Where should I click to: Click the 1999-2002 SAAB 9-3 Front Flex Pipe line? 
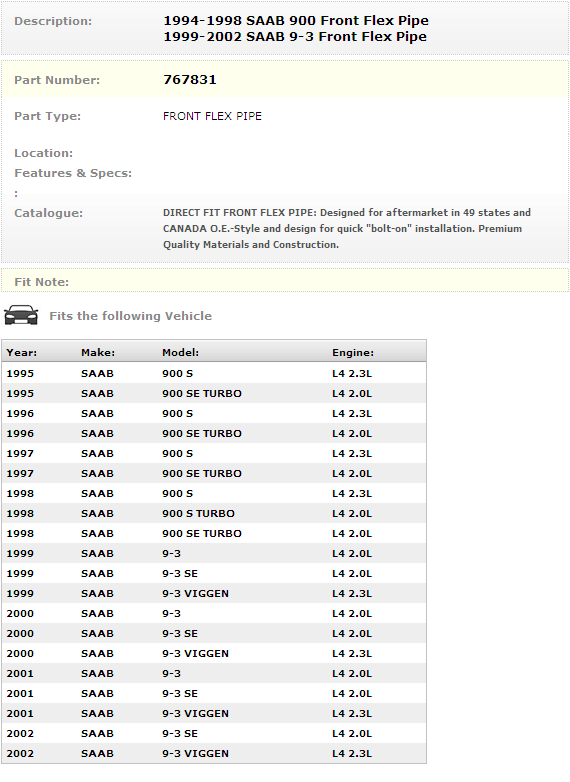pyautogui.click(x=295, y=36)
